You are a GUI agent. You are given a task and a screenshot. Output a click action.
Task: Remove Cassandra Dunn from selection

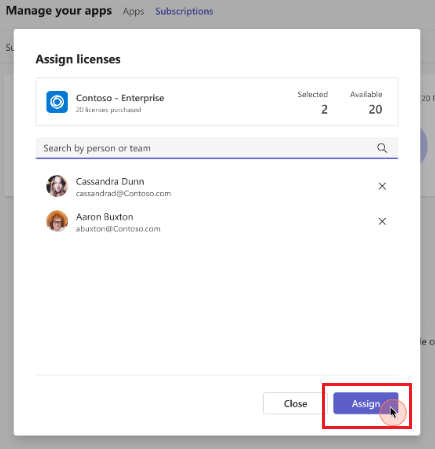(x=382, y=186)
